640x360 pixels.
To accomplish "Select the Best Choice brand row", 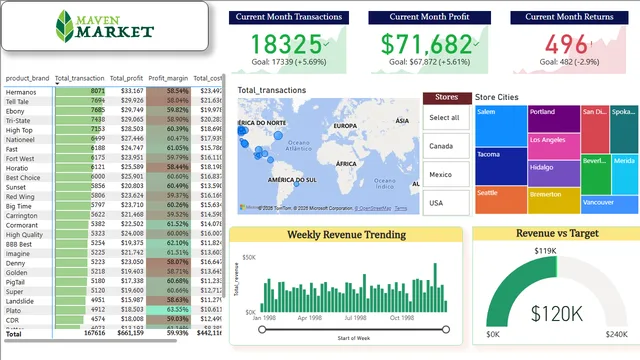I will 113,178.
